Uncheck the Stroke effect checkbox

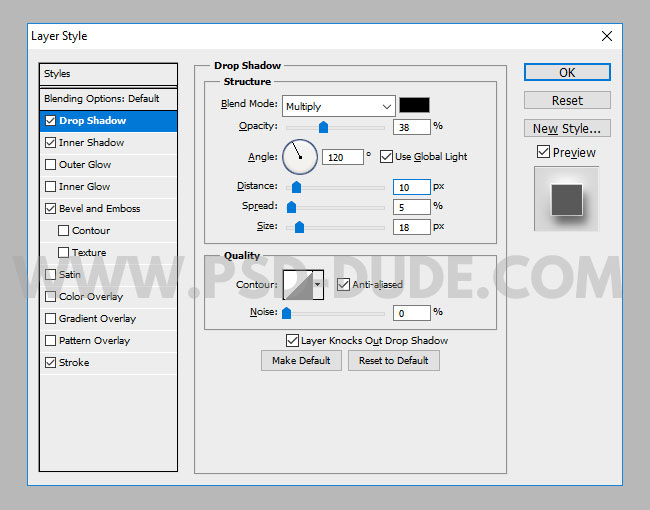coord(50,362)
